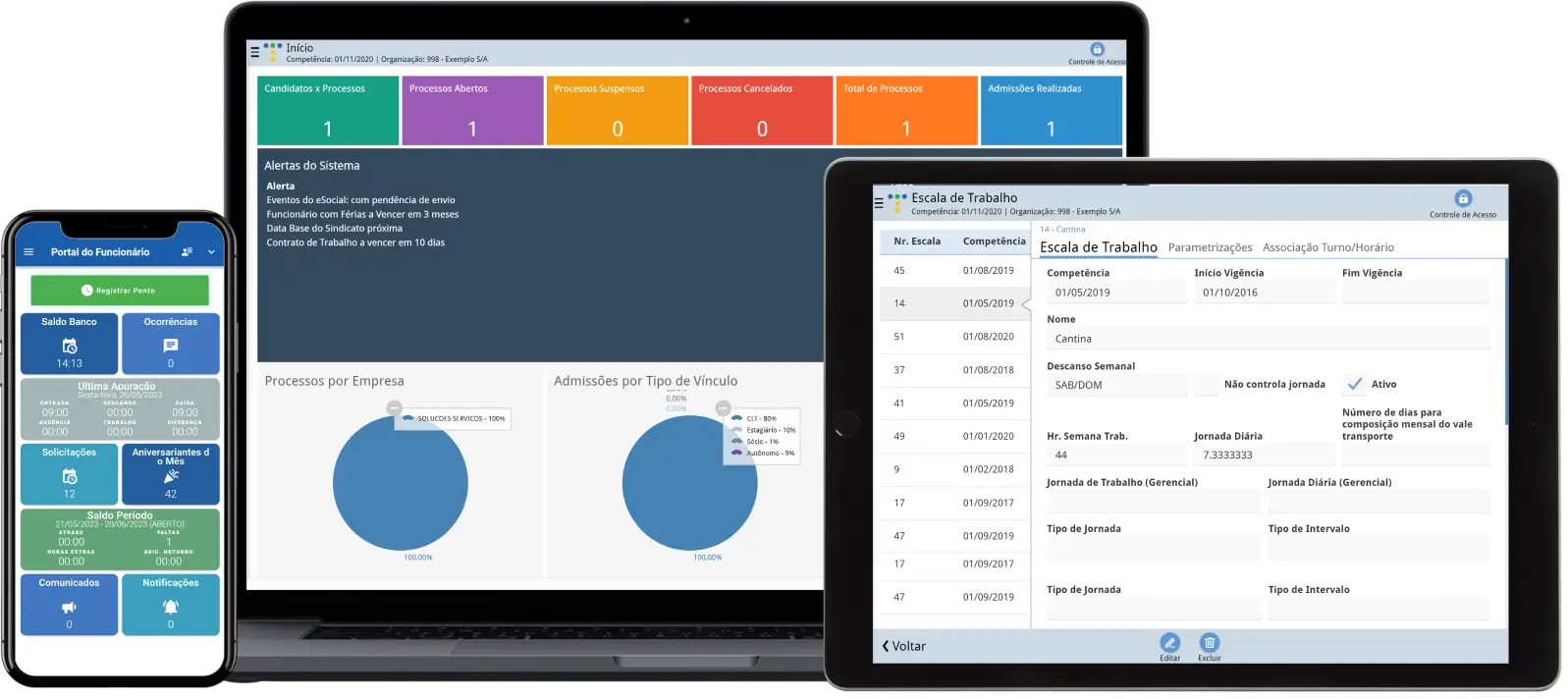The image size is (1568, 699).
Task: Open the Associação Turno/Horário tab
Action: point(1327,247)
